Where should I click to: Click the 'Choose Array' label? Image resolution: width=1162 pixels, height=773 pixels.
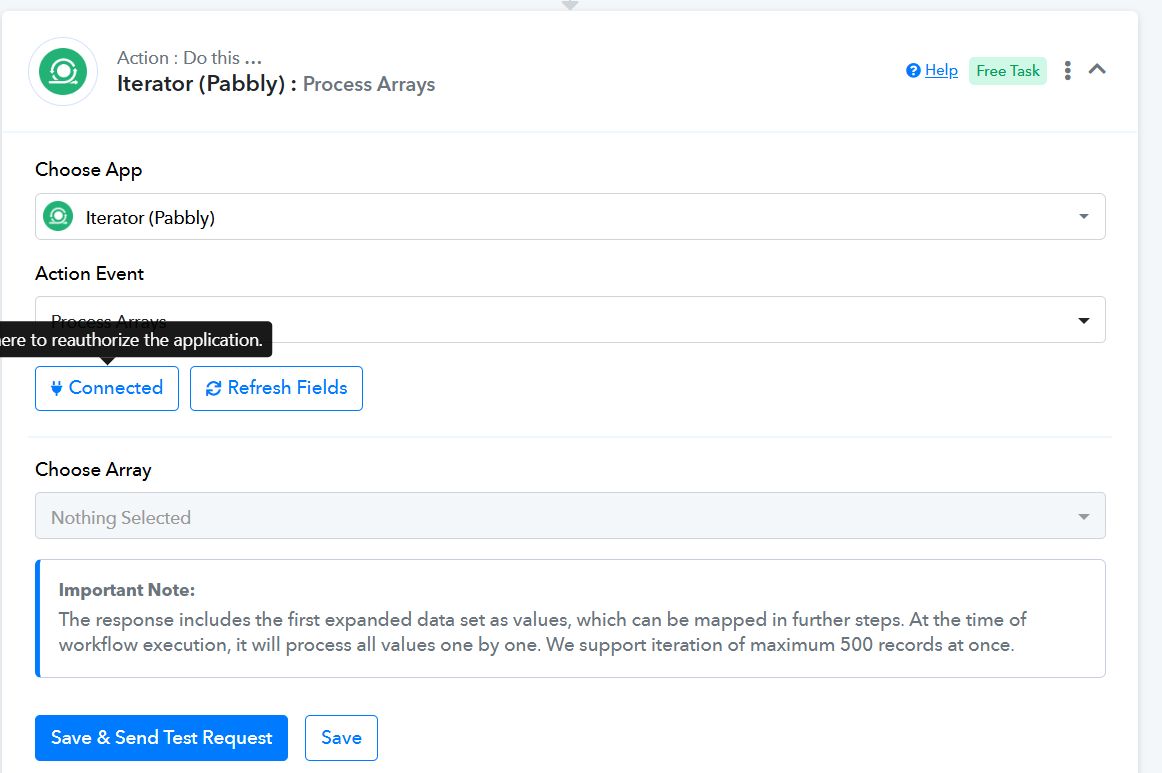93,470
